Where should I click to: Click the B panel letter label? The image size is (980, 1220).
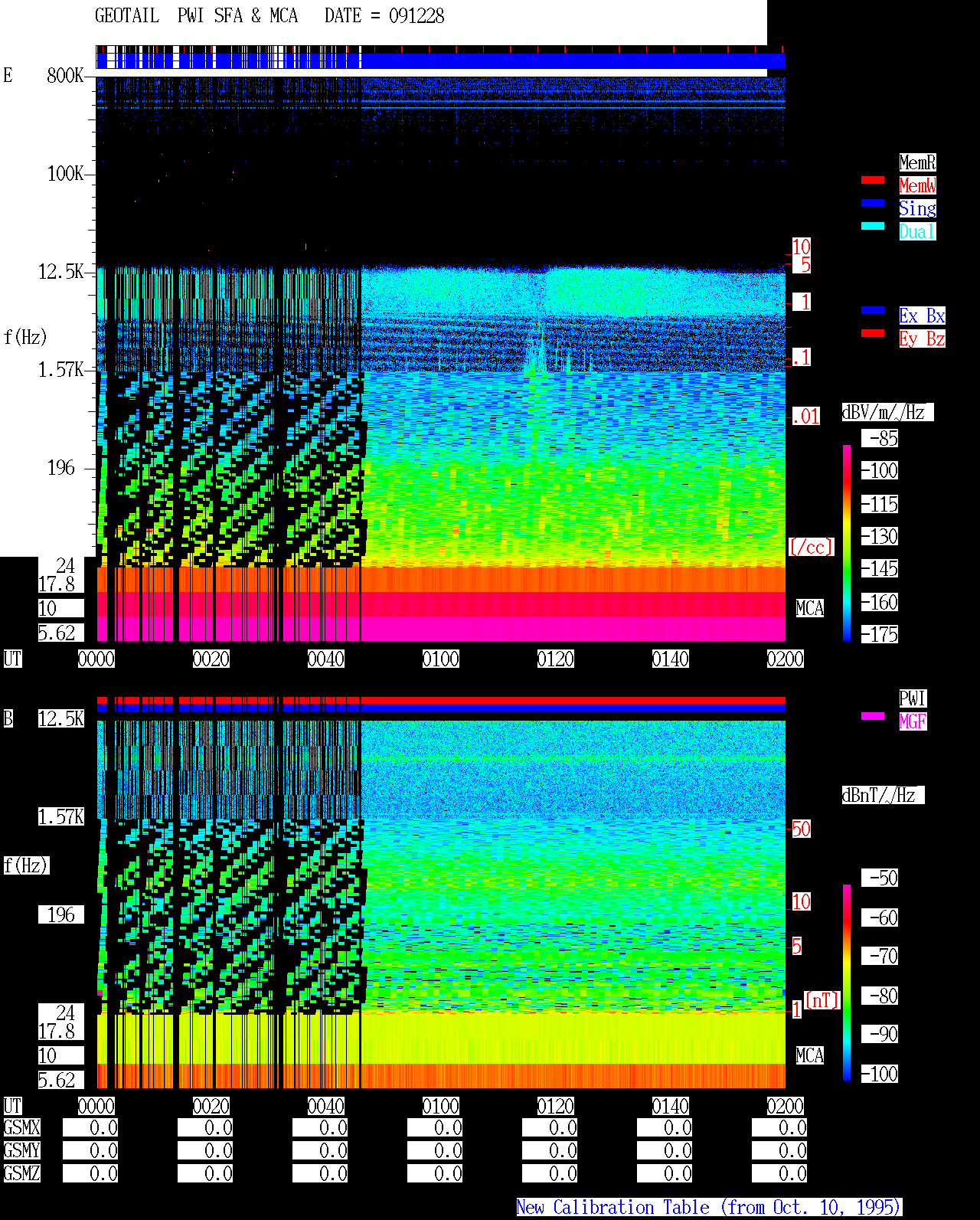pyautogui.click(x=8, y=718)
